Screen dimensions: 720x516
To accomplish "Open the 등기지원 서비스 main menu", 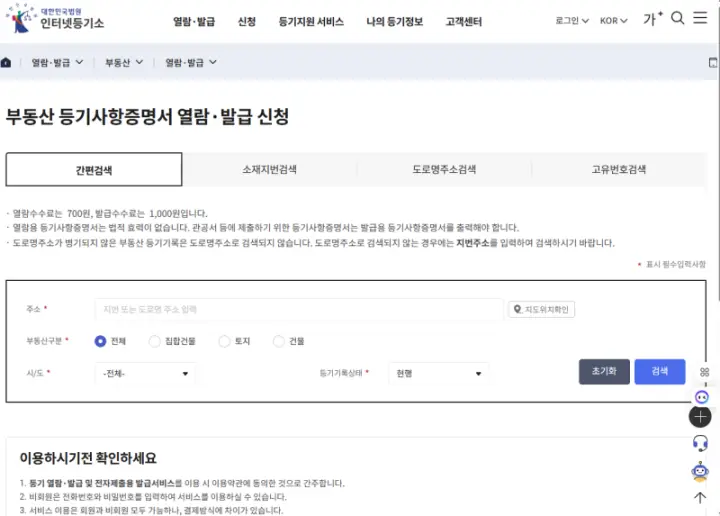I will pos(311,22).
